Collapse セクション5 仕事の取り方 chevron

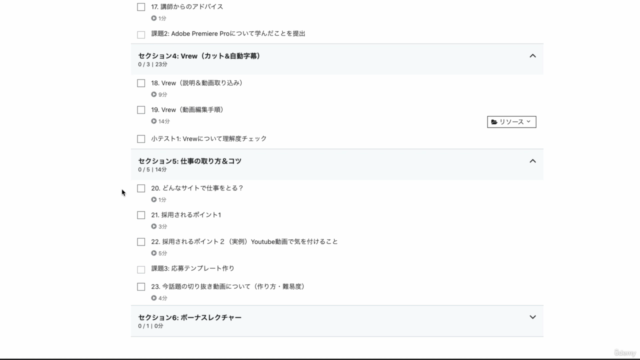(x=533, y=161)
